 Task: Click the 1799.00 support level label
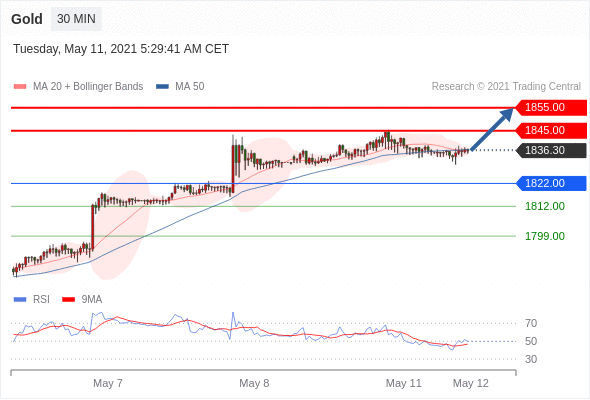pos(545,236)
